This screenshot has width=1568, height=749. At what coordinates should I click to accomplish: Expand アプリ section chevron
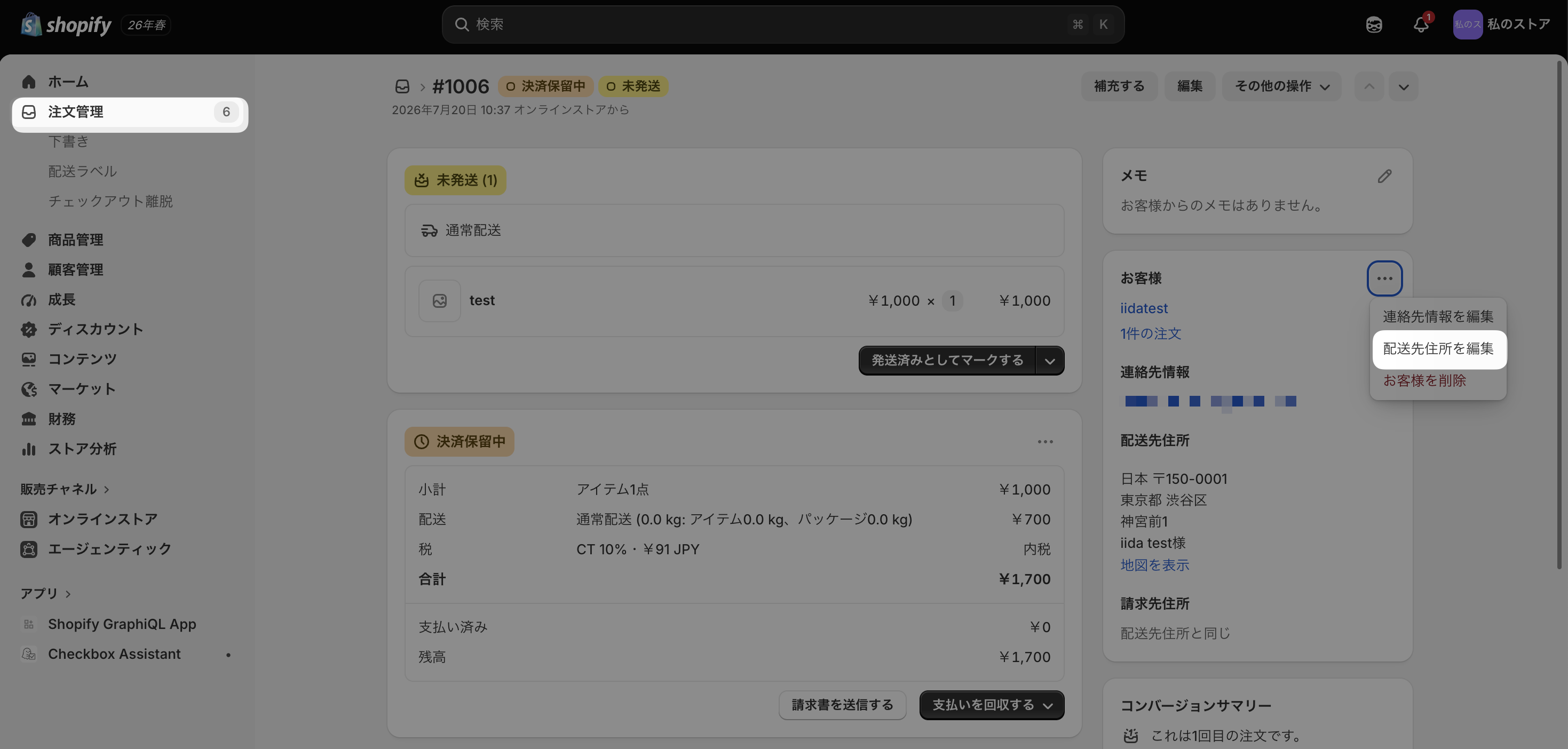[68, 594]
